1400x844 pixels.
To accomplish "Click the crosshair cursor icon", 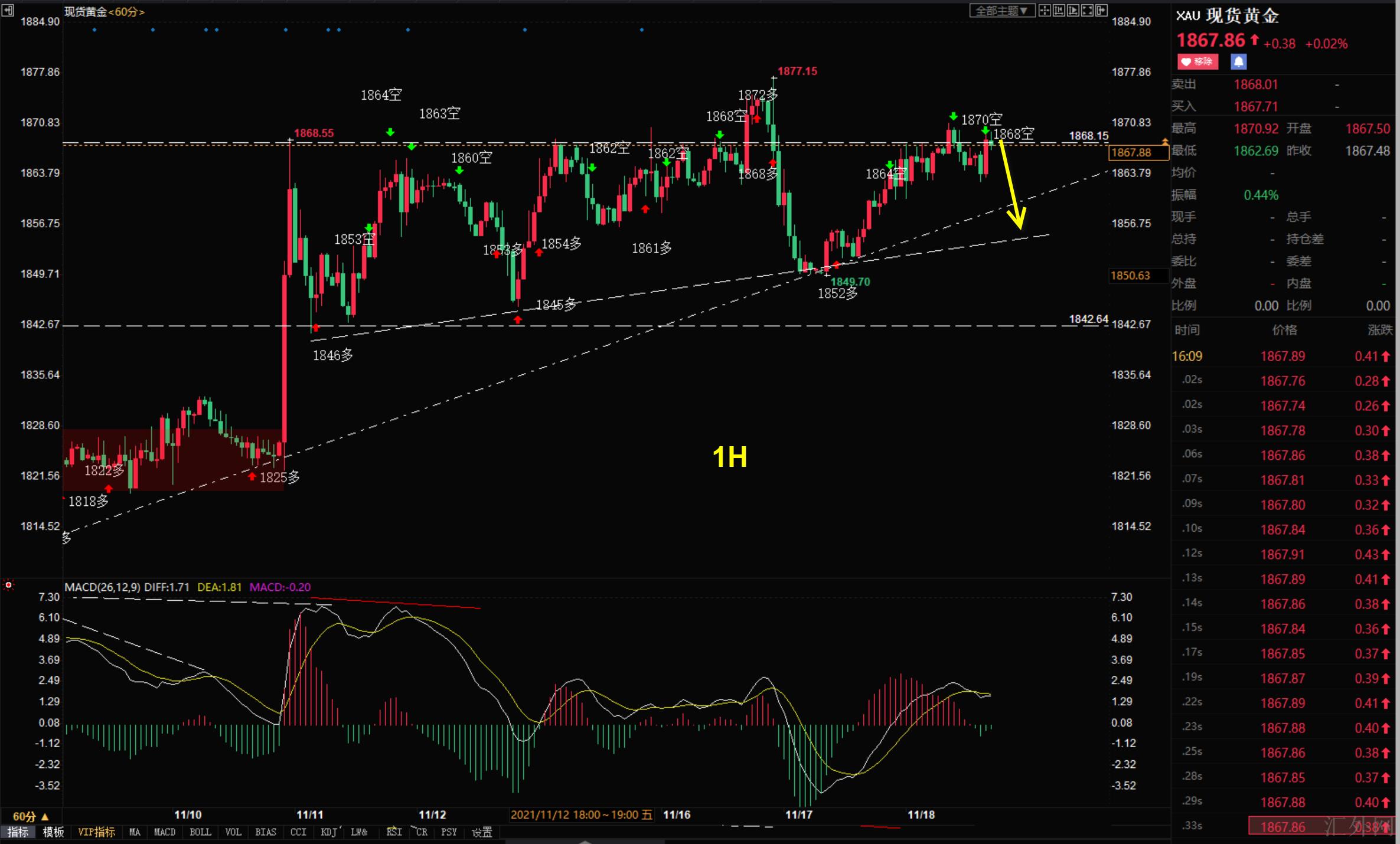I will [1045, 11].
